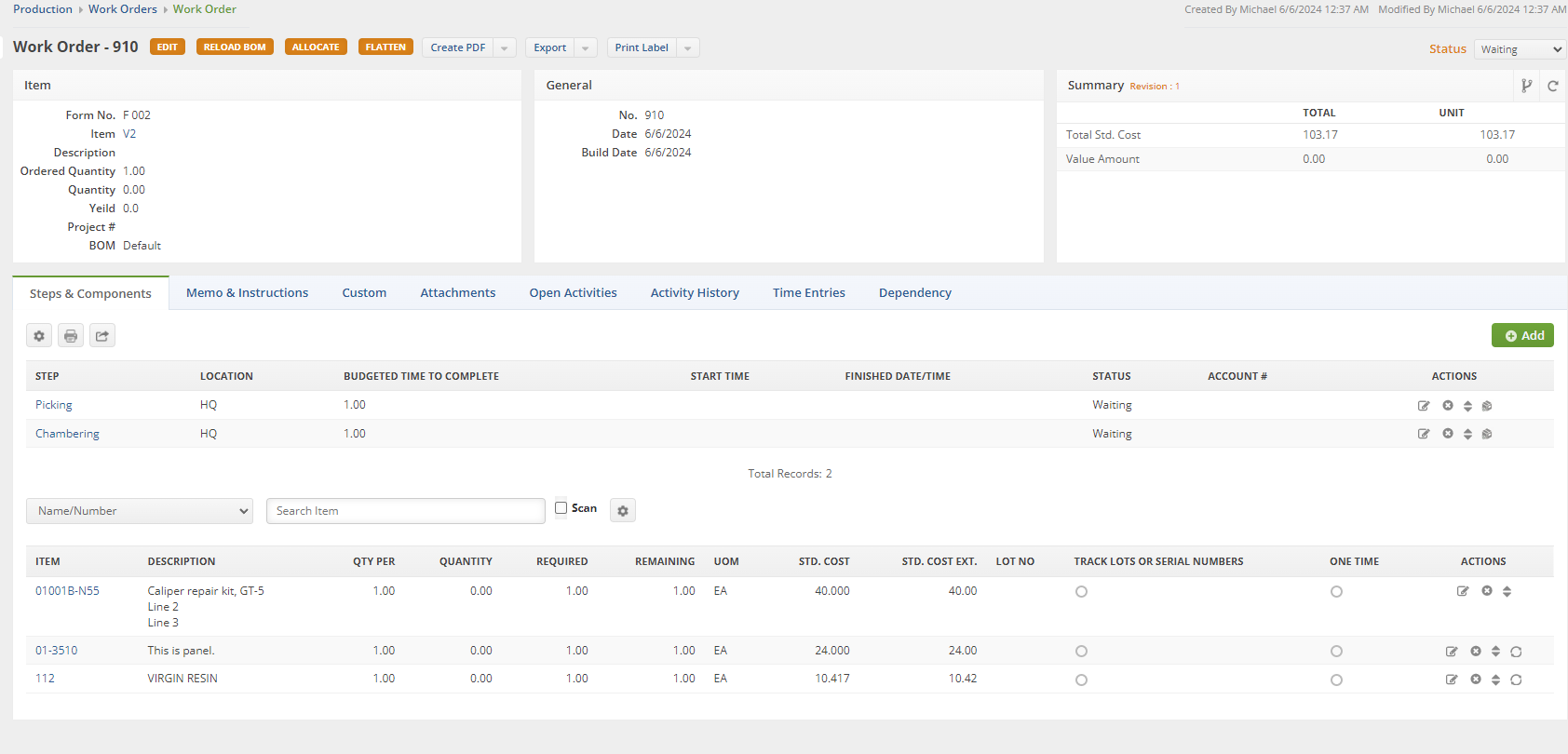Reorder the Picking step with sort arrows
Viewport: 1568px width, 754px height.
coord(1467,406)
